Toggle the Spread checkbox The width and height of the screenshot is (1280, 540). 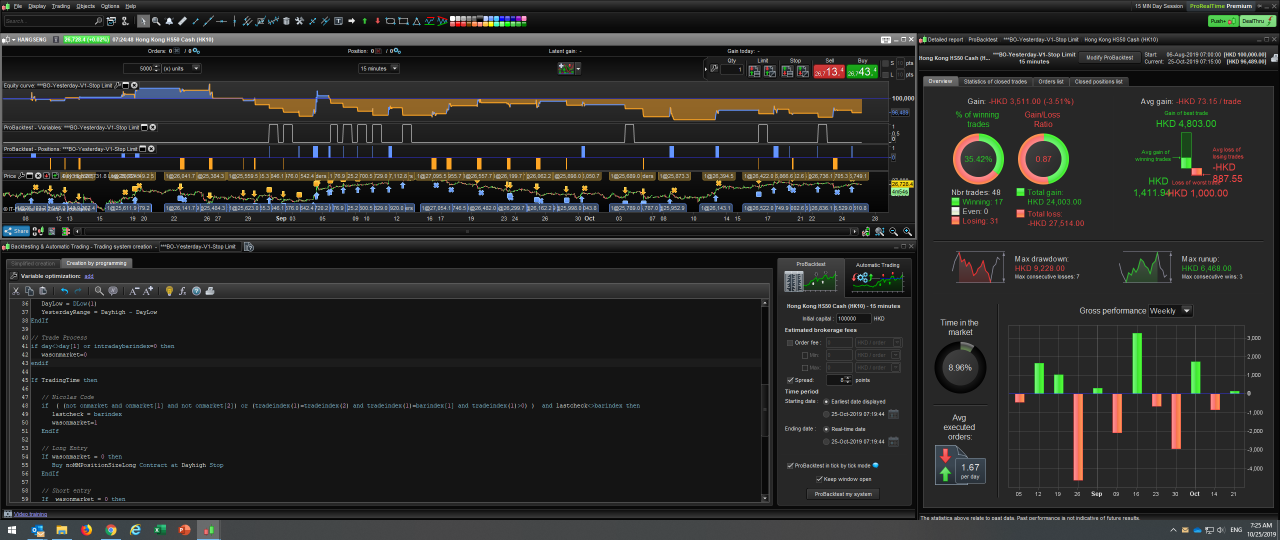tap(790, 380)
